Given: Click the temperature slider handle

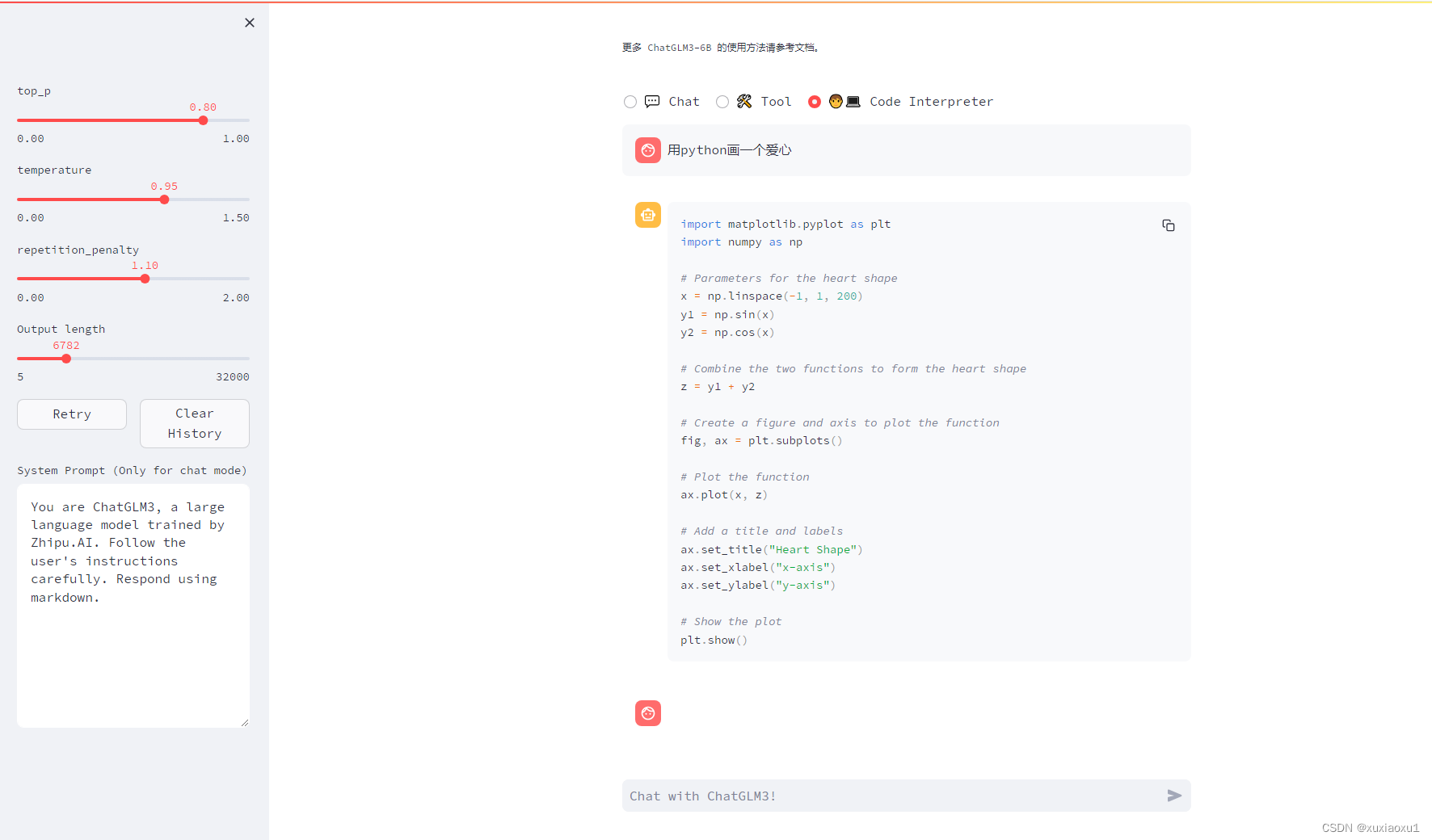Looking at the screenshot, I should (x=164, y=199).
